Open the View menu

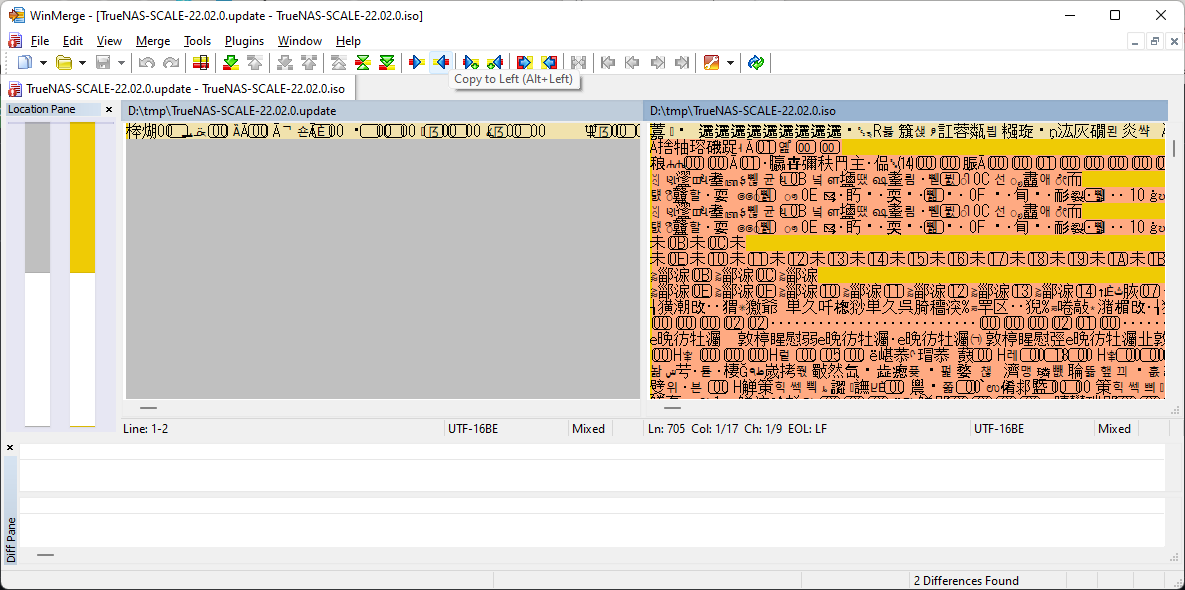pos(110,41)
